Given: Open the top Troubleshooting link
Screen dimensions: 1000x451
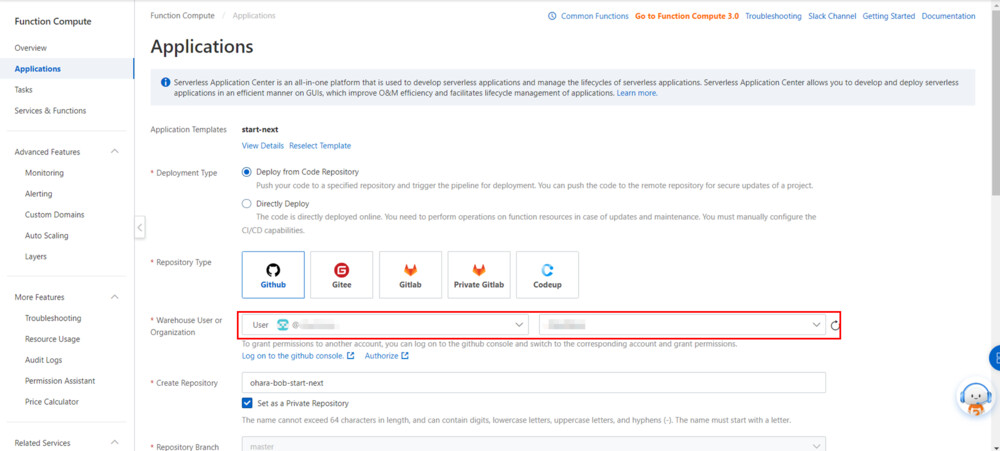Looking at the screenshot, I should point(773,16).
